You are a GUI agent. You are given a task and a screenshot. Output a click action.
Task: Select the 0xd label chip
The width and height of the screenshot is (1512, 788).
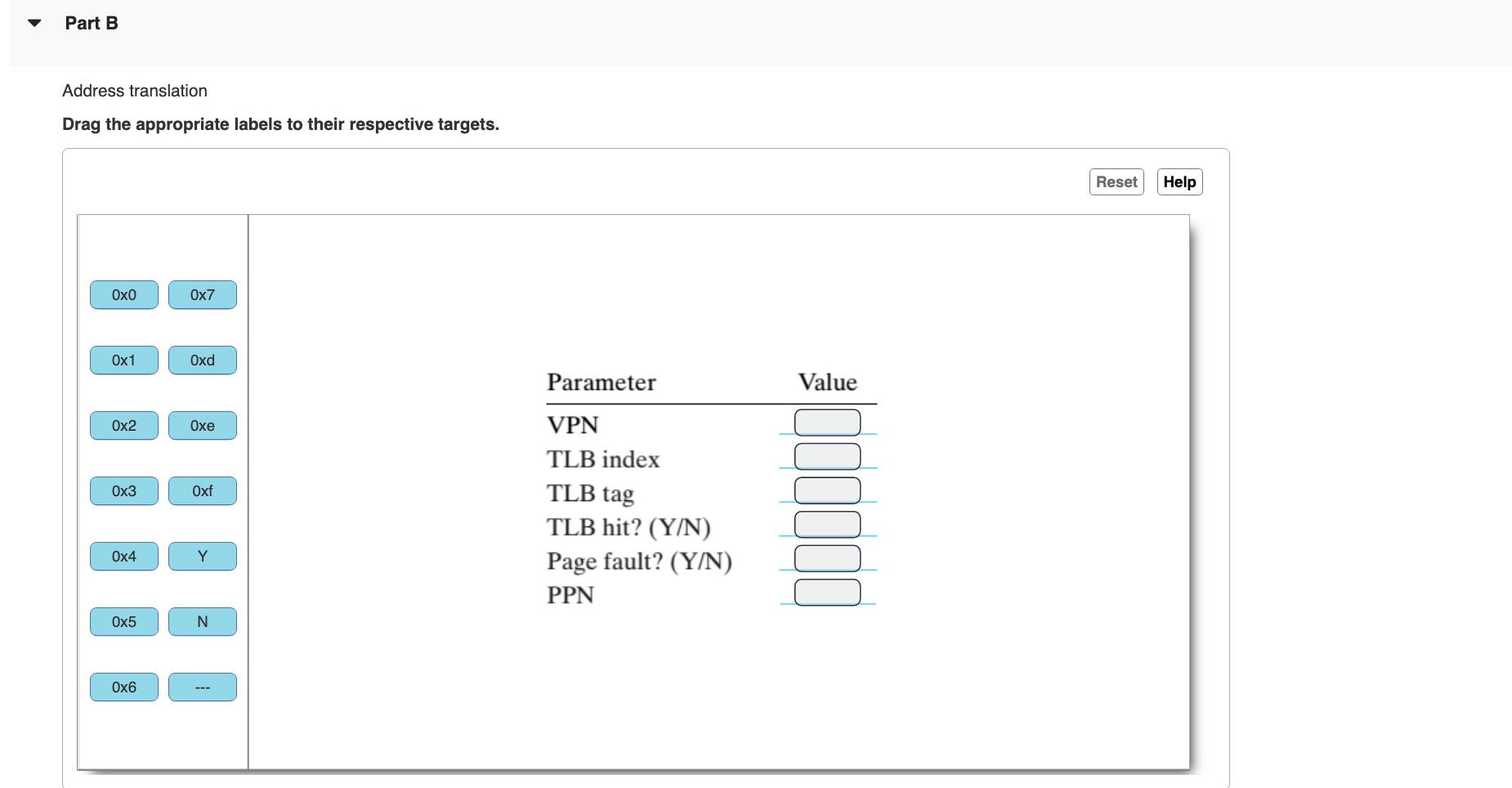tap(202, 360)
